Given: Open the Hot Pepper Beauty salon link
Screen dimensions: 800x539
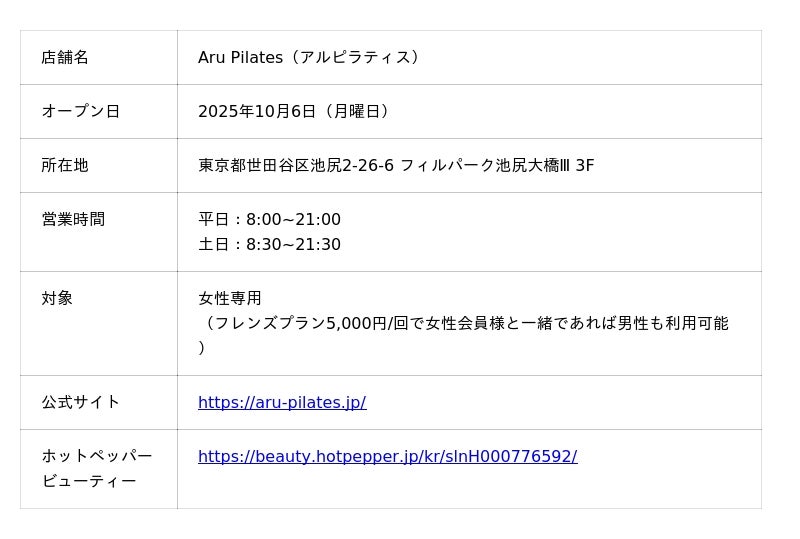Looking at the screenshot, I should 387,456.
